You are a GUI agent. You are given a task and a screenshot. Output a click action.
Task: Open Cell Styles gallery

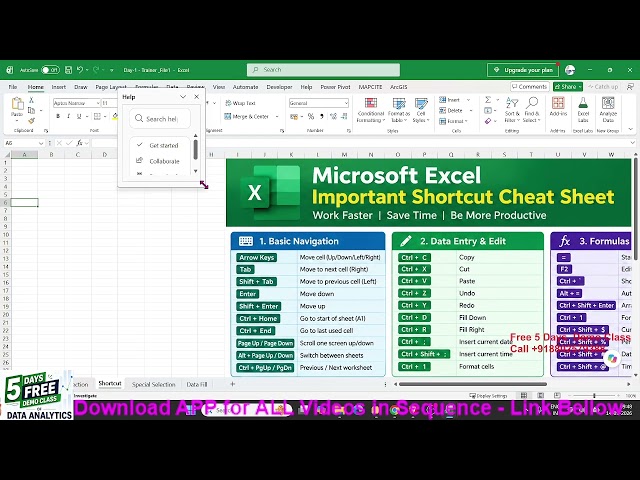coord(421,110)
